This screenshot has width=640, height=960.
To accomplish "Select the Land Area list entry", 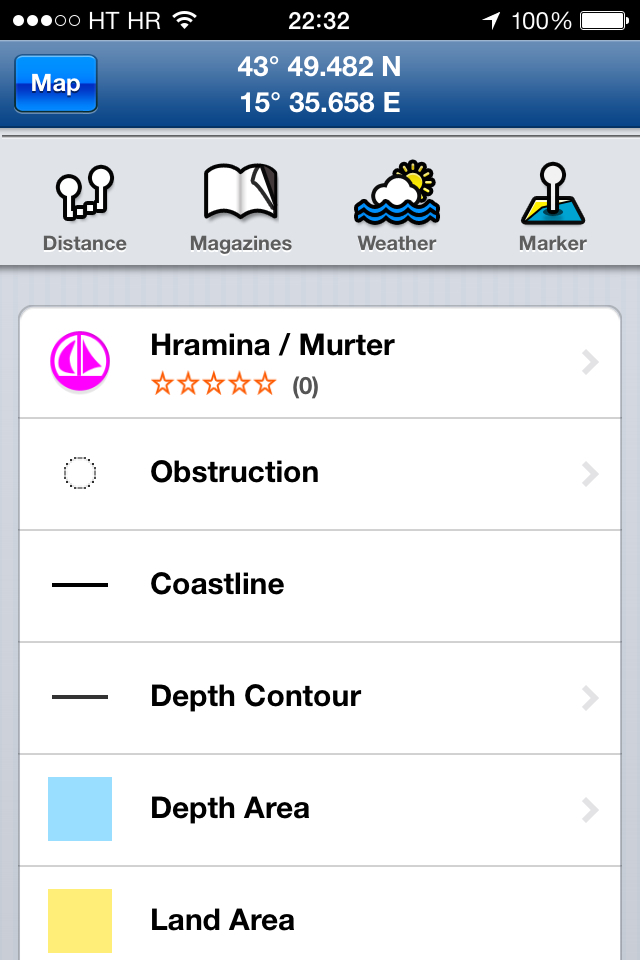I will 320,913.
